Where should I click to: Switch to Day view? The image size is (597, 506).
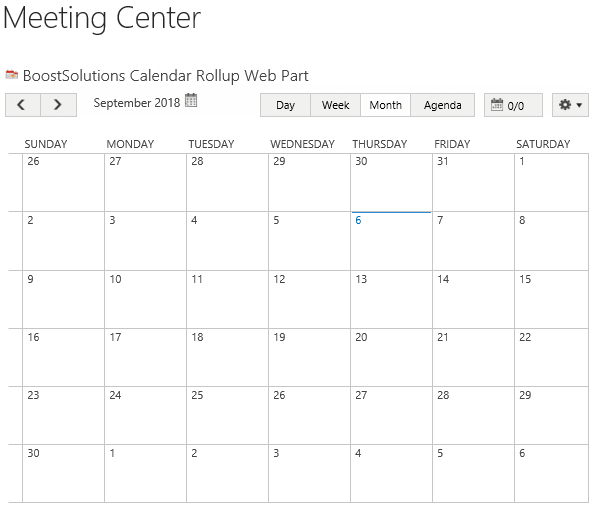pos(285,105)
